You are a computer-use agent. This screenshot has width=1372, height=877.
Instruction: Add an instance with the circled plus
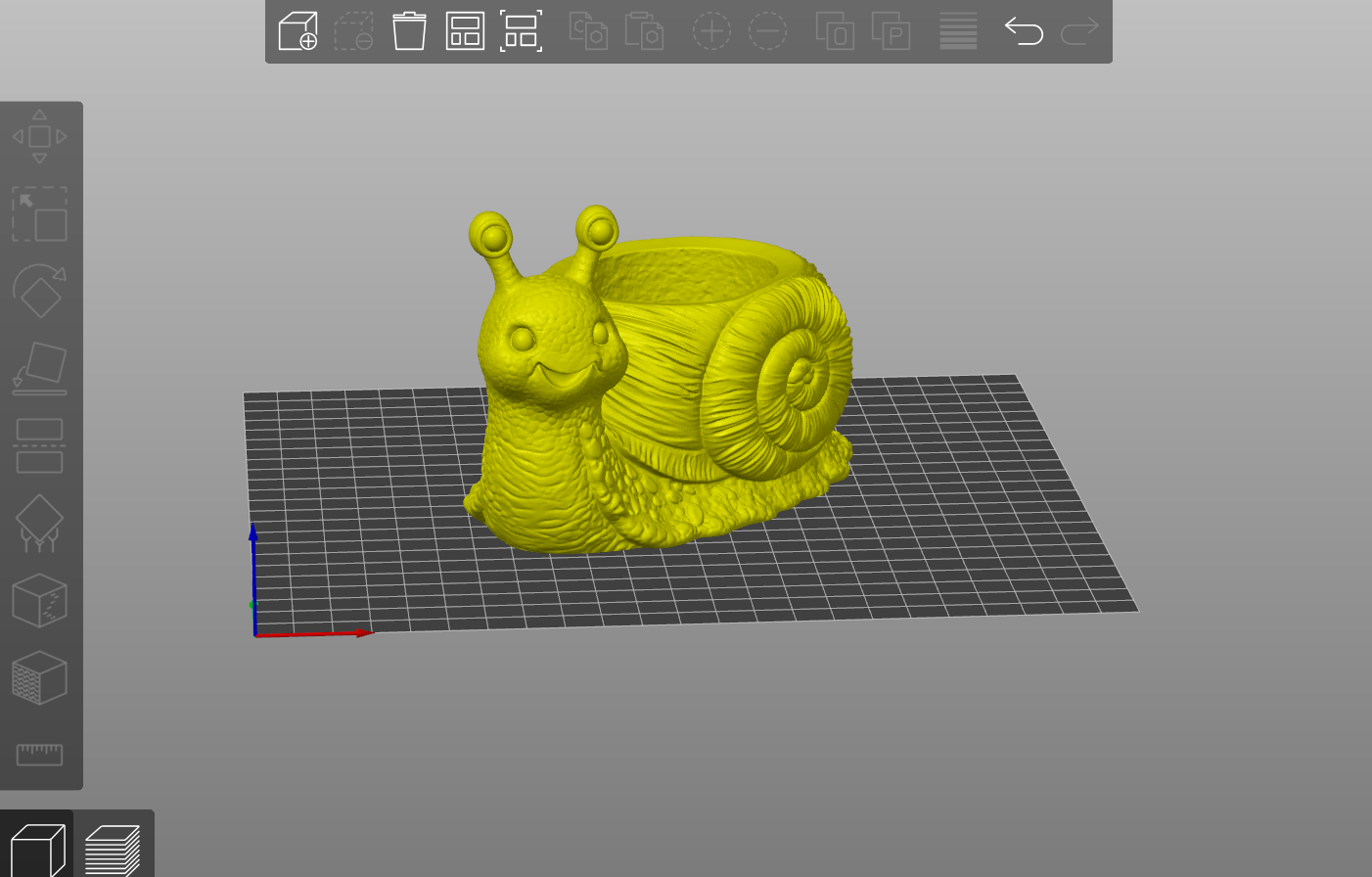click(x=711, y=31)
